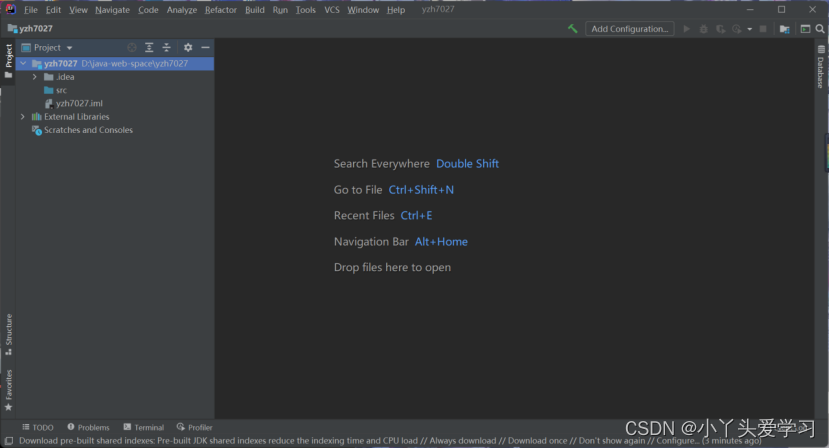The height and width of the screenshot is (448, 830).
Task: Open the Terminal tool window
Action: click(x=143, y=427)
